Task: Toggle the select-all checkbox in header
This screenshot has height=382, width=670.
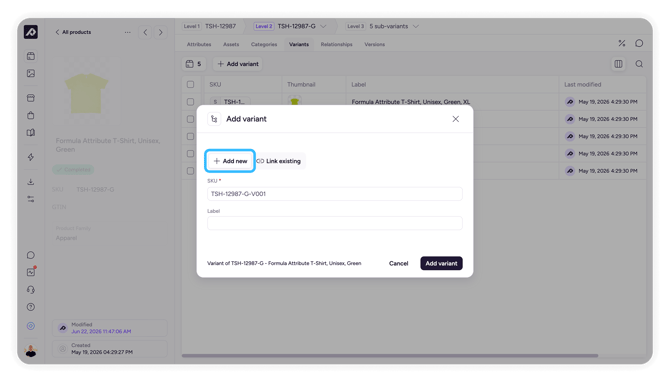Action: point(191,85)
